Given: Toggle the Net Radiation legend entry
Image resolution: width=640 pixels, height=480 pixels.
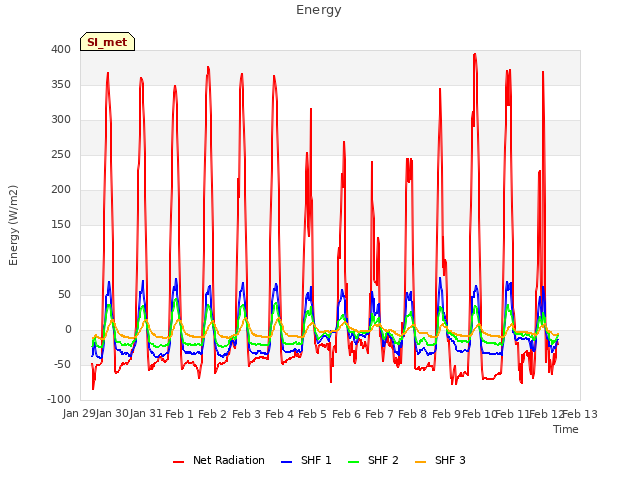Looking at the screenshot, I should click(x=219, y=460).
